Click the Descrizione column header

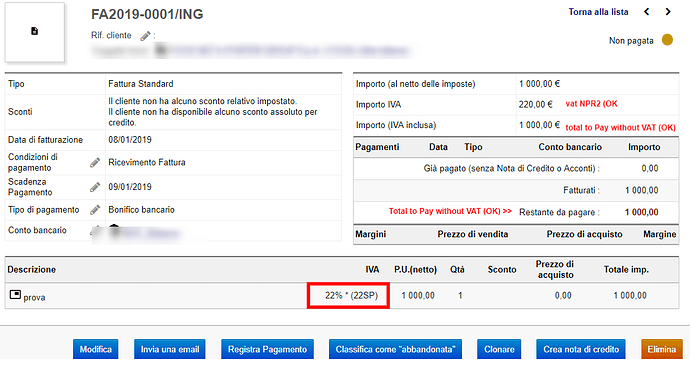point(32,270)
